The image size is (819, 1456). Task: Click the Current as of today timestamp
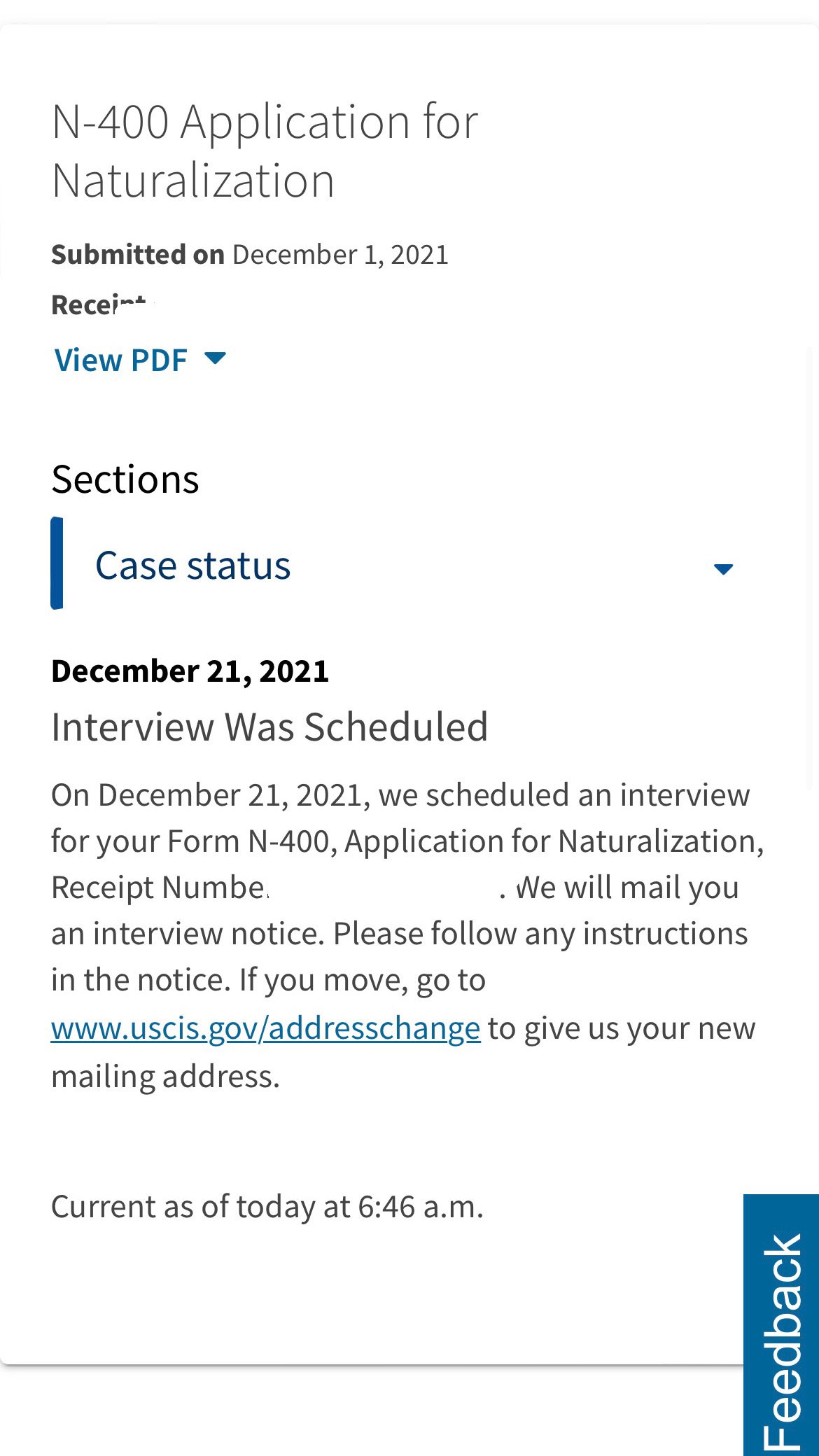click(267, 1207)
